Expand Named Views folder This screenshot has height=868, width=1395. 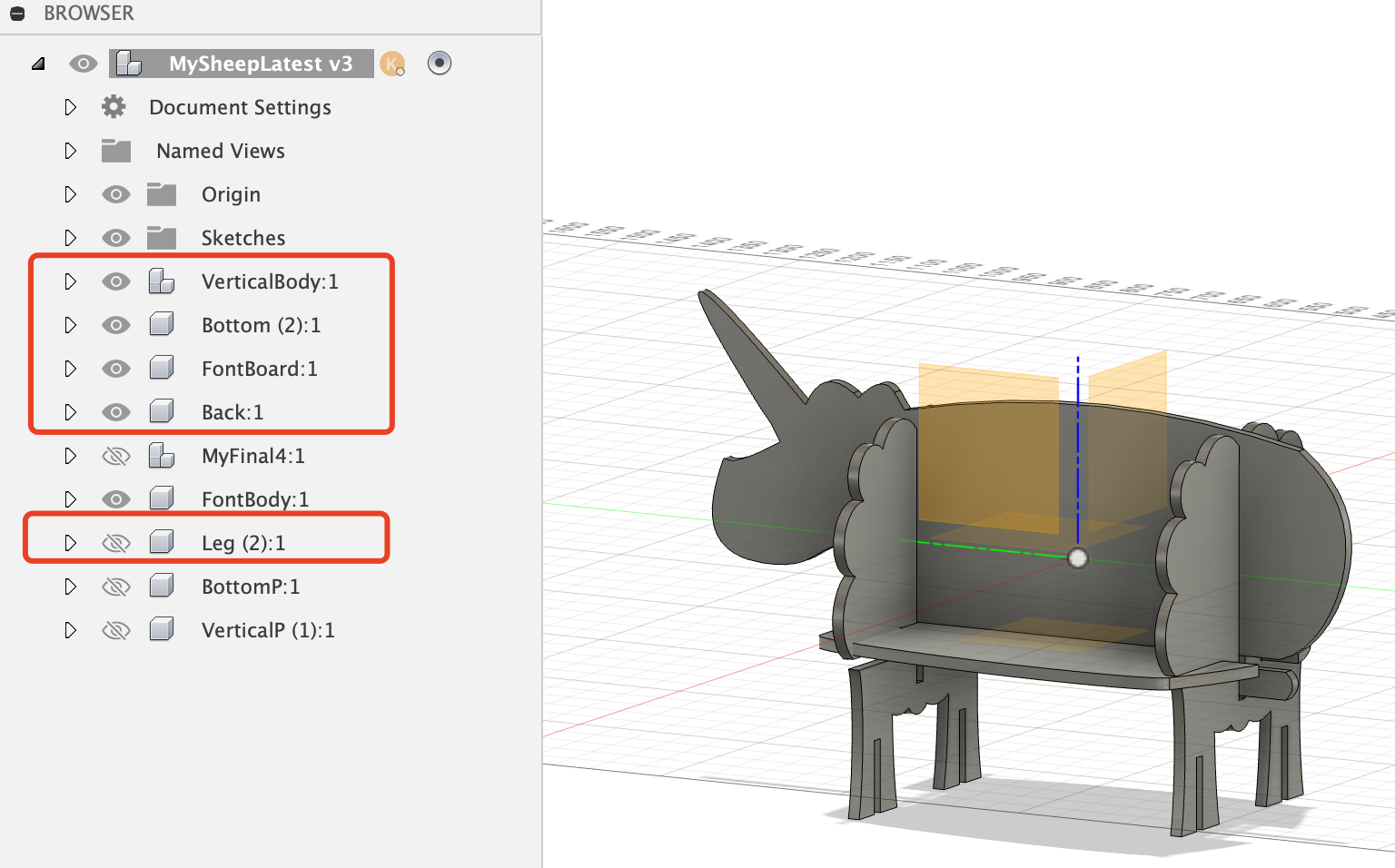(71, 151)
